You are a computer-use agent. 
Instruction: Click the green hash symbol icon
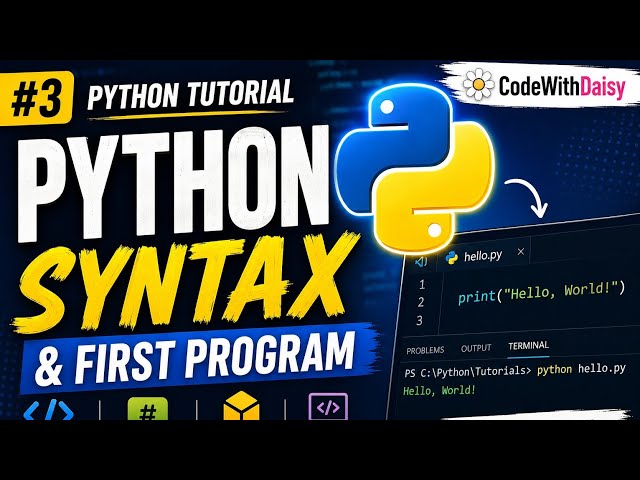(148, 409)
